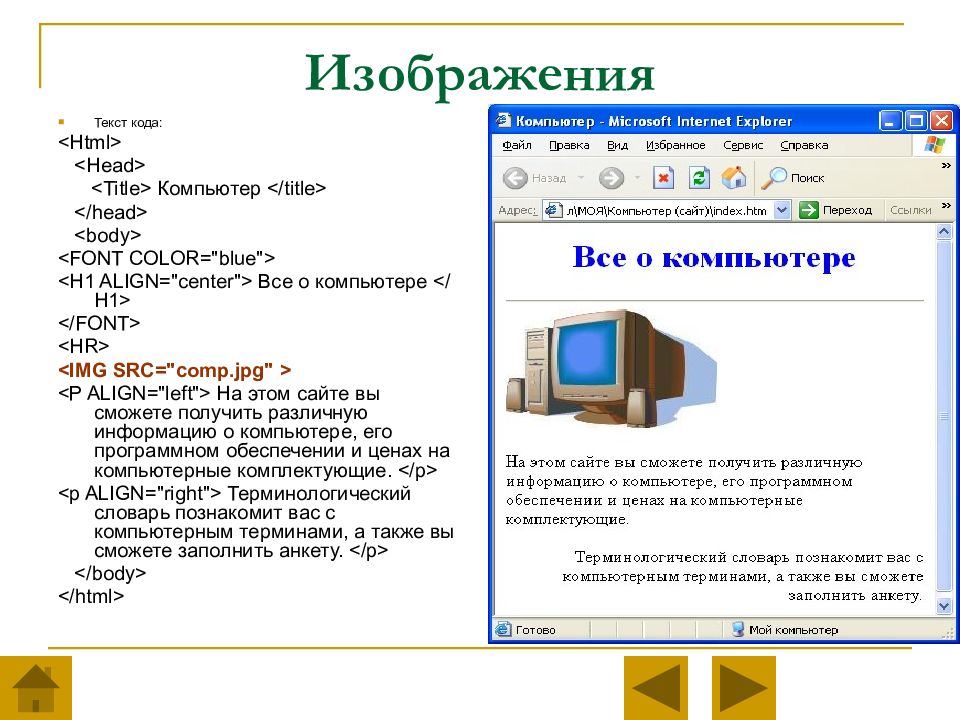This screenshot has height=720, width=960.
Task: Click the Адрес: label in Internet Explorer
Action: click(517, 210)
